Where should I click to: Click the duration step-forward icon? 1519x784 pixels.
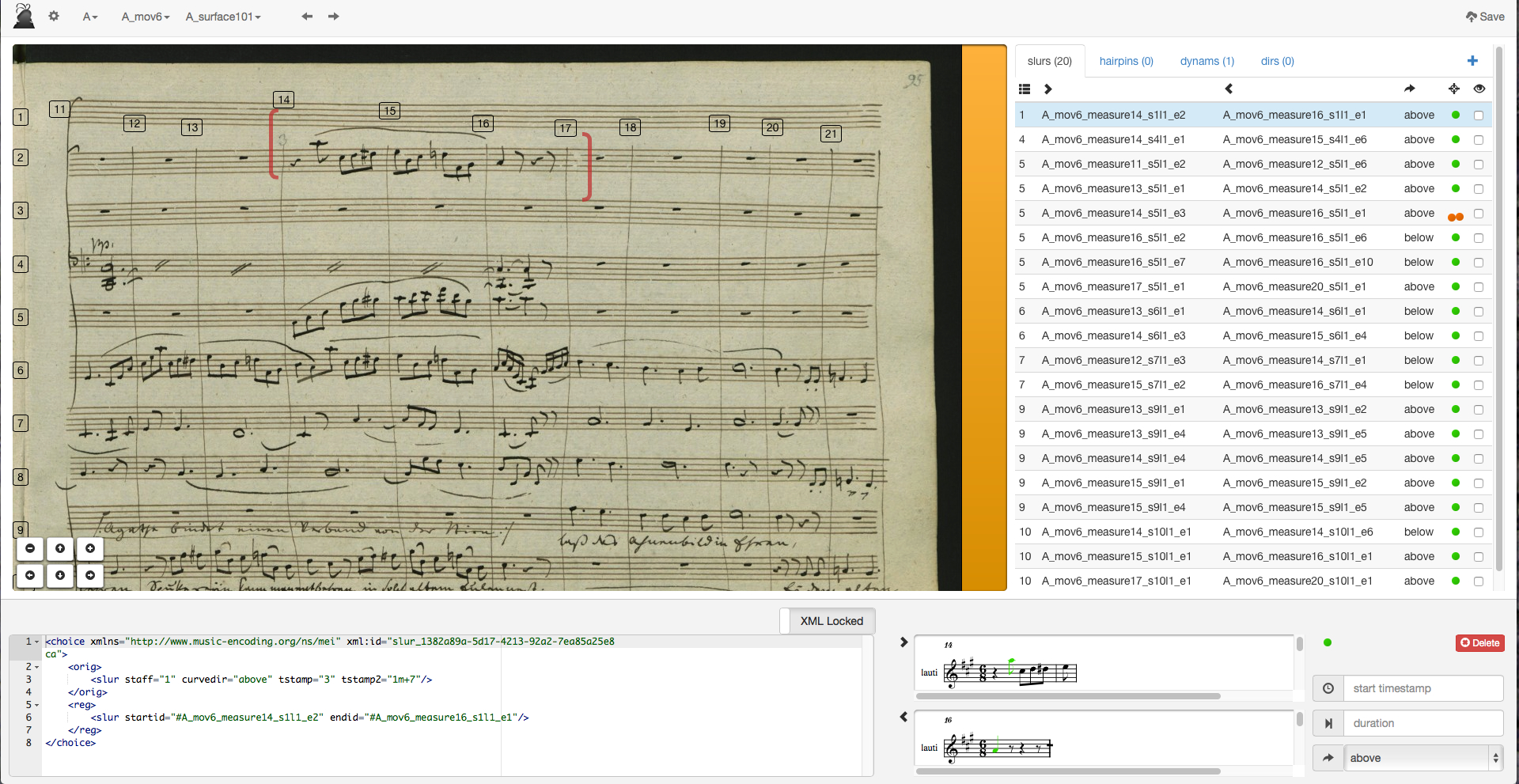(1328, 723)
